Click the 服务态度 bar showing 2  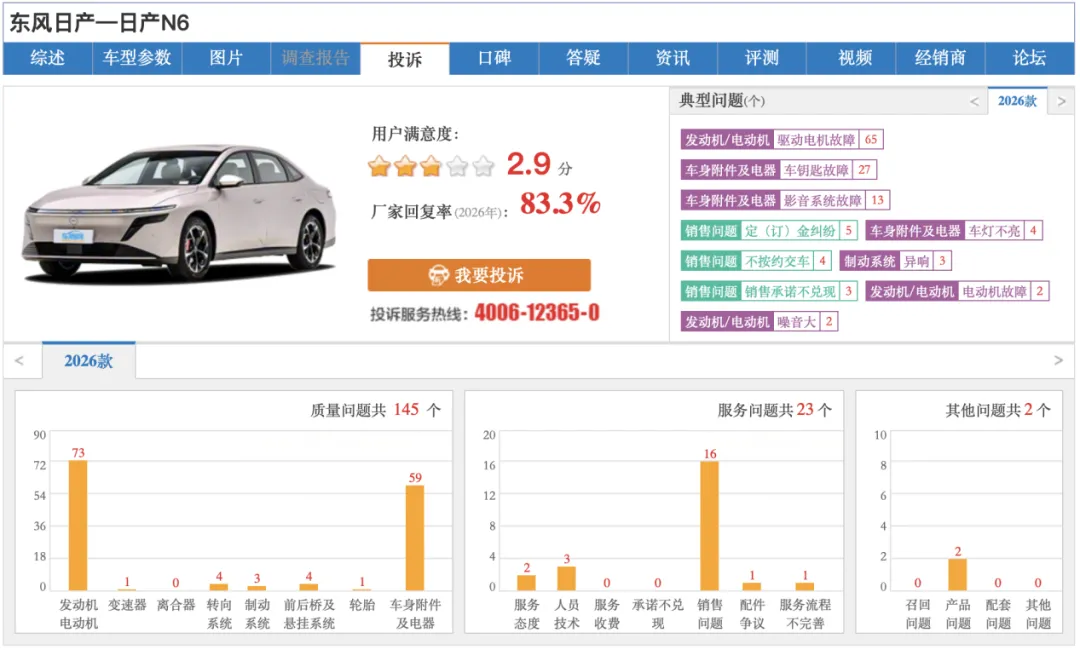(526, 583)
